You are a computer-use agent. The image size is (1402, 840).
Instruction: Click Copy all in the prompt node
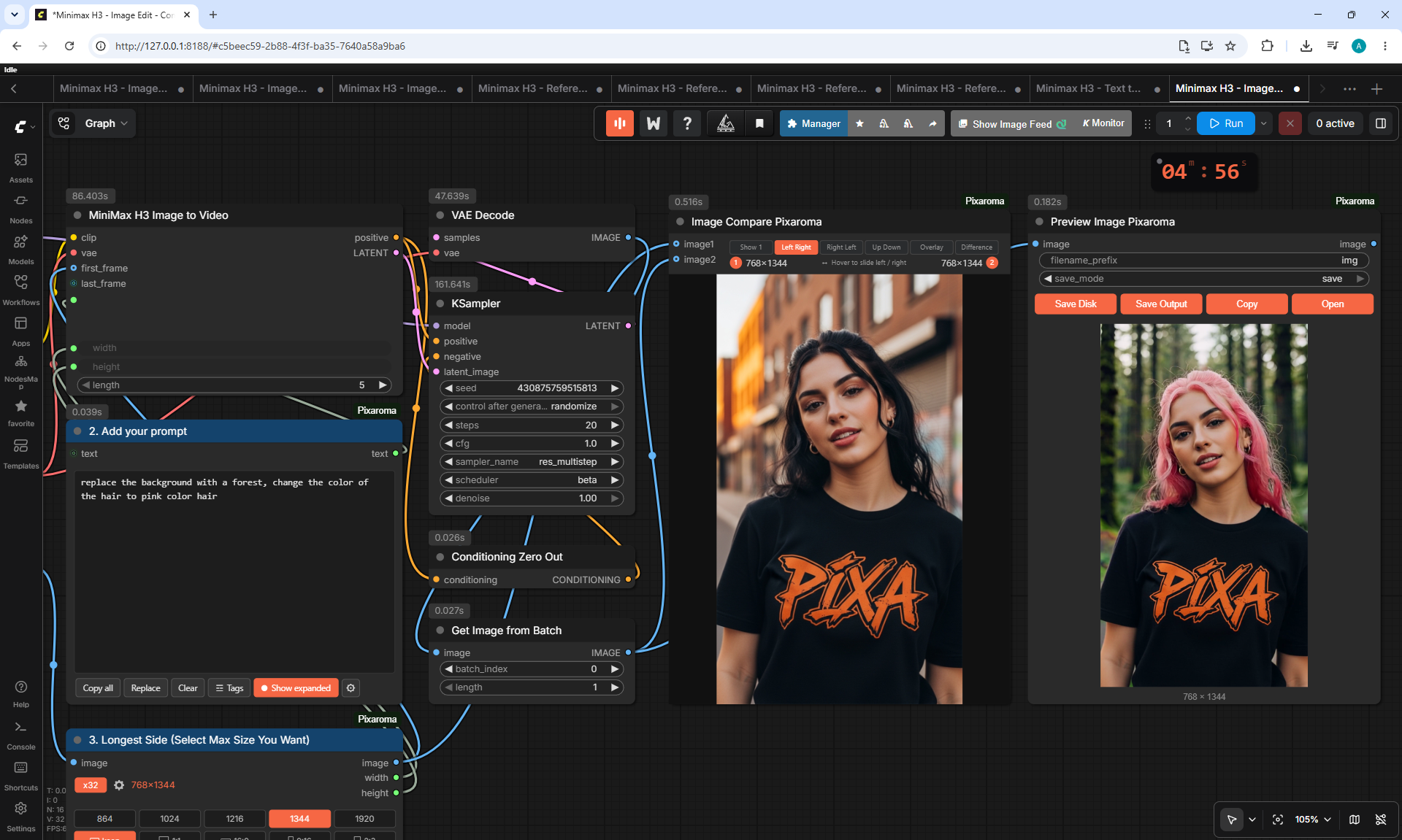point(98,688)
